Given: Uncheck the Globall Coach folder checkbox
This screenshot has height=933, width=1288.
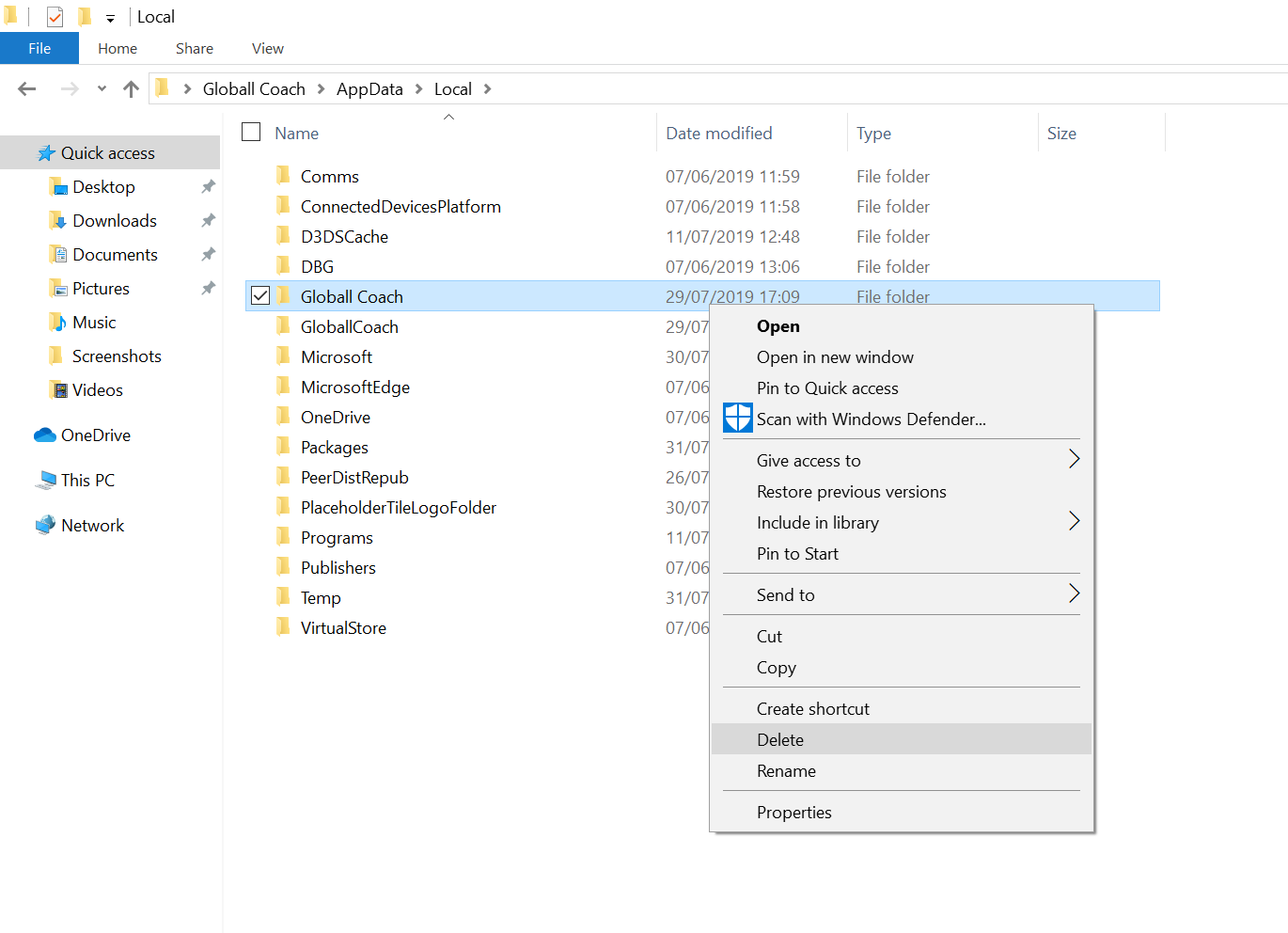Looking at the screenshot, I should tap(260, 296).
